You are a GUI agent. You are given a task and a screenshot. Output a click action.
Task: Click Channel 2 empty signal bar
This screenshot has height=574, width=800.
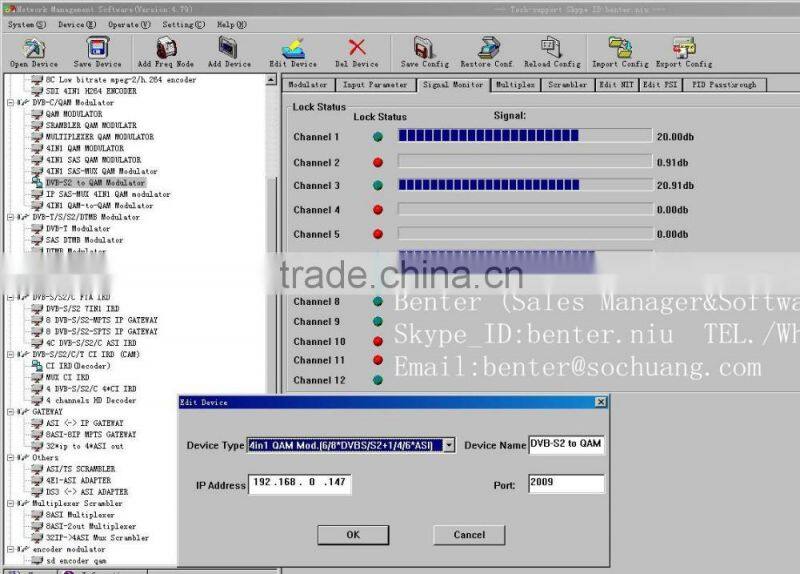click(524, 161)
